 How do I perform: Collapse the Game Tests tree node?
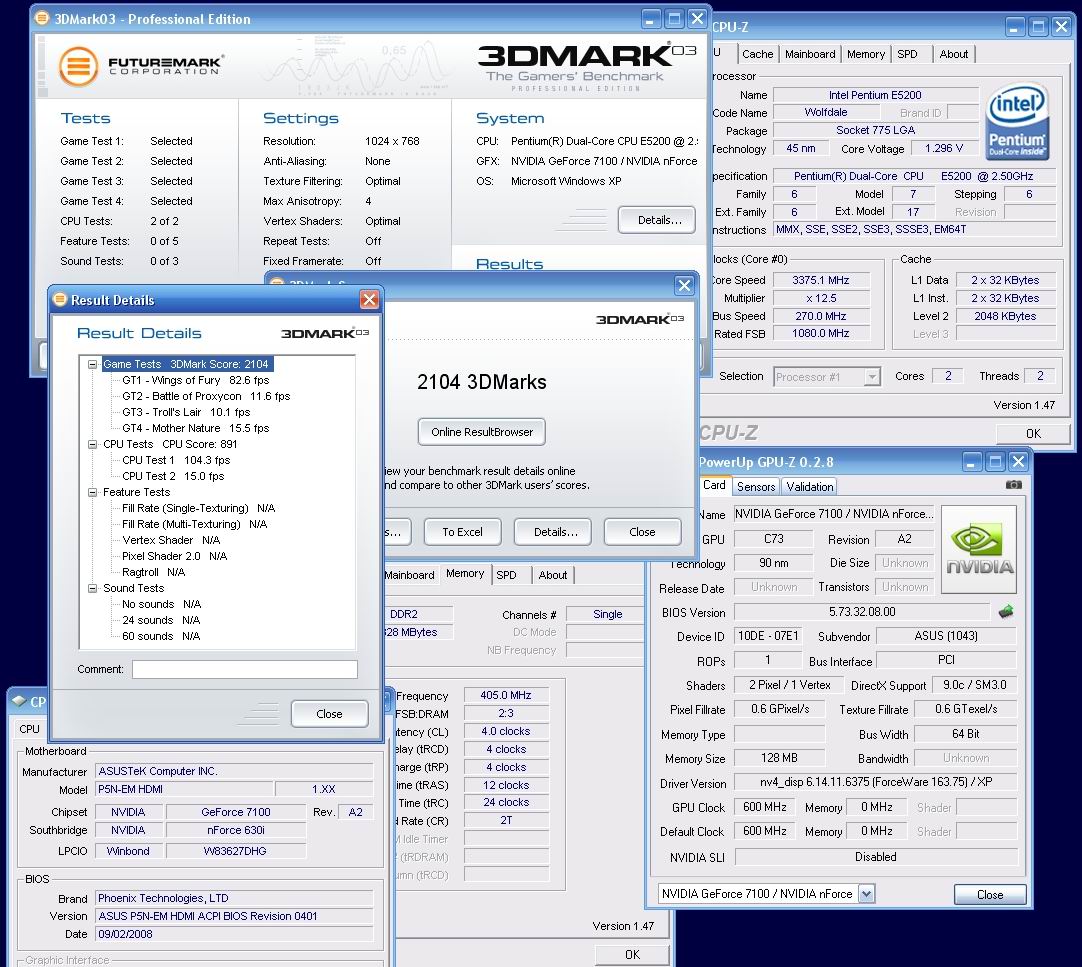pyautogui.click(x=92, y=364)
